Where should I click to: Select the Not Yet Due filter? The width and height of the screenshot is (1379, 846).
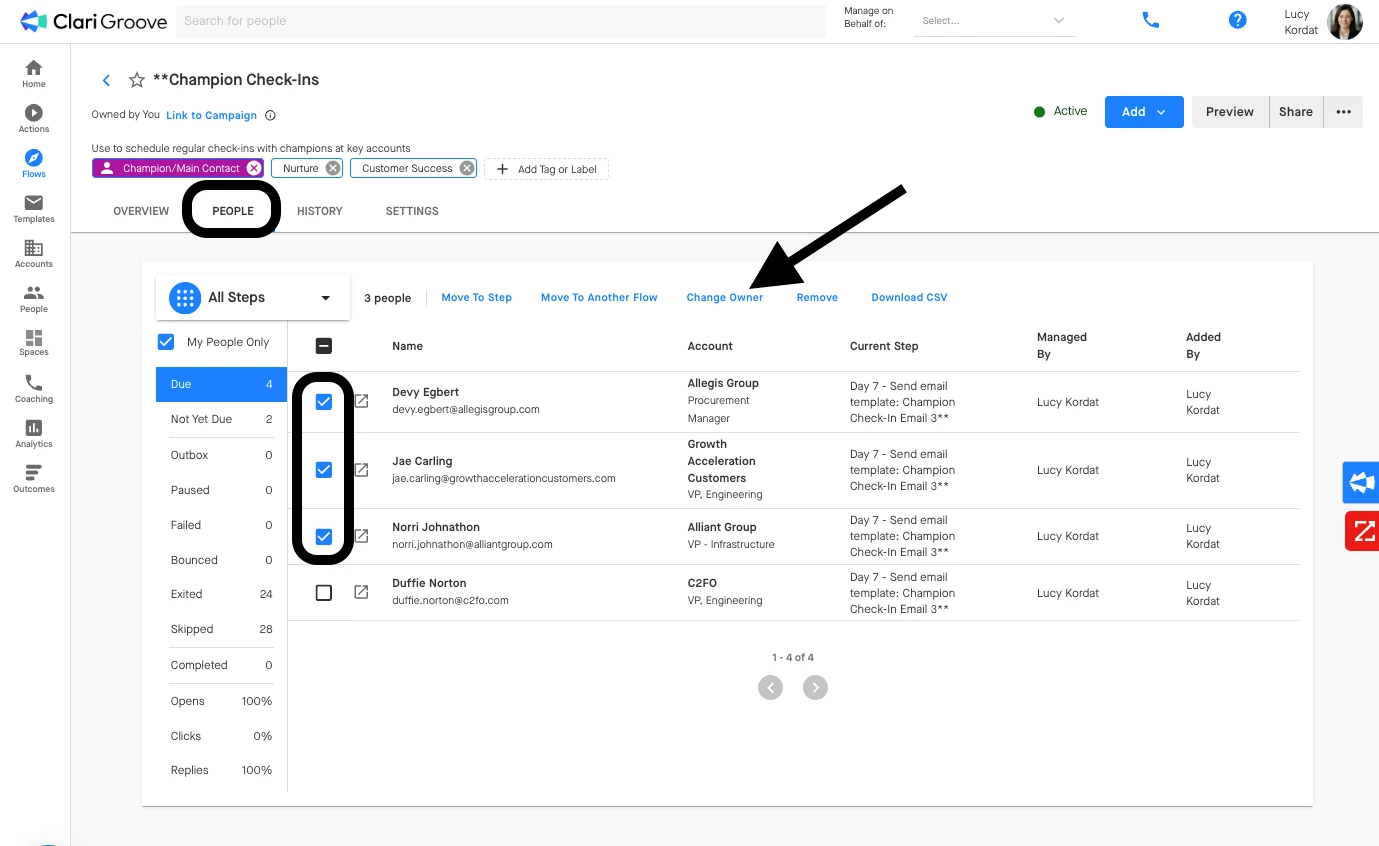click(221, 419)
